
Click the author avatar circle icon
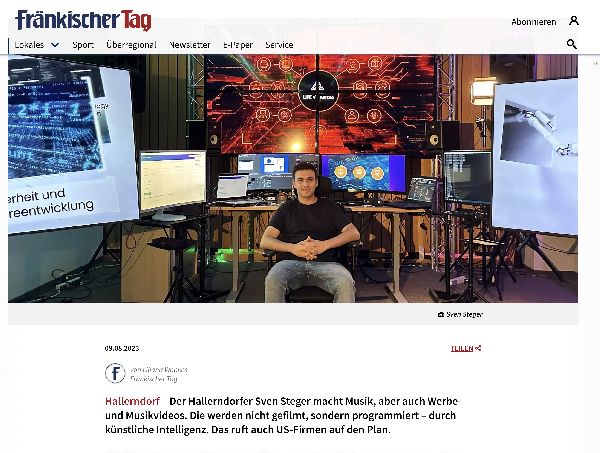[x=115, y=374]
